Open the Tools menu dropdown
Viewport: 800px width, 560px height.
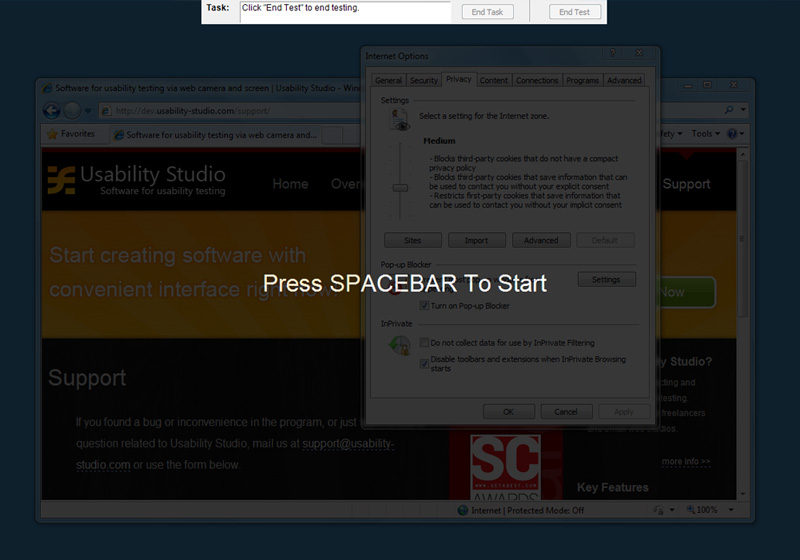coord(706,134)
